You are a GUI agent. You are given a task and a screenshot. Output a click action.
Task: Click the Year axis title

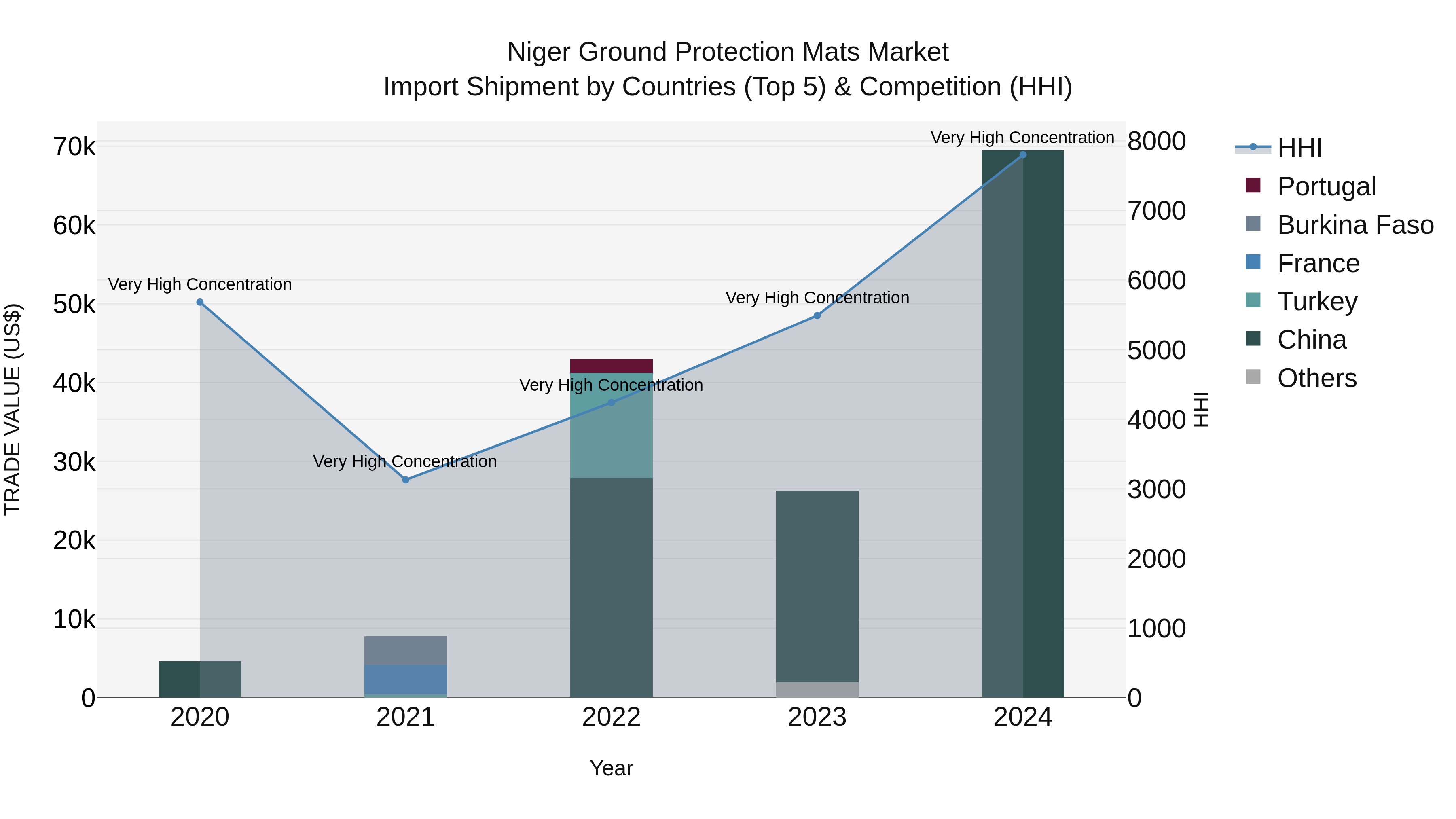[x=612, y=769]
